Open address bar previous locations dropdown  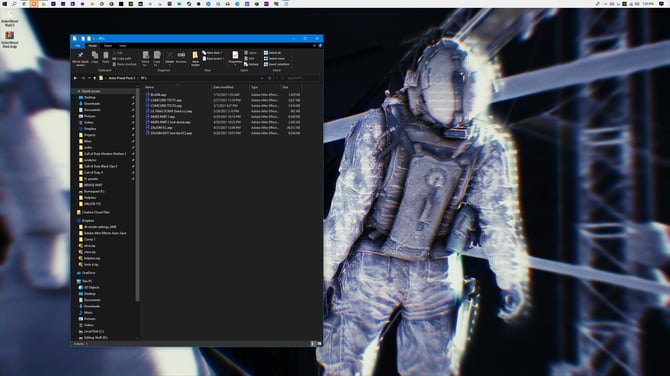tap(262, 78)
